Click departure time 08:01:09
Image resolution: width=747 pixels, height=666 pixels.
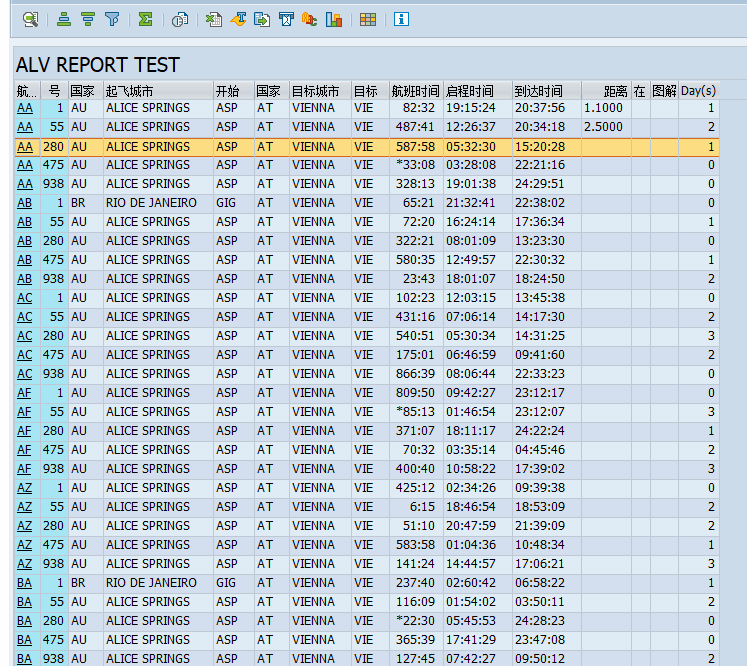(x=471, y=241)
